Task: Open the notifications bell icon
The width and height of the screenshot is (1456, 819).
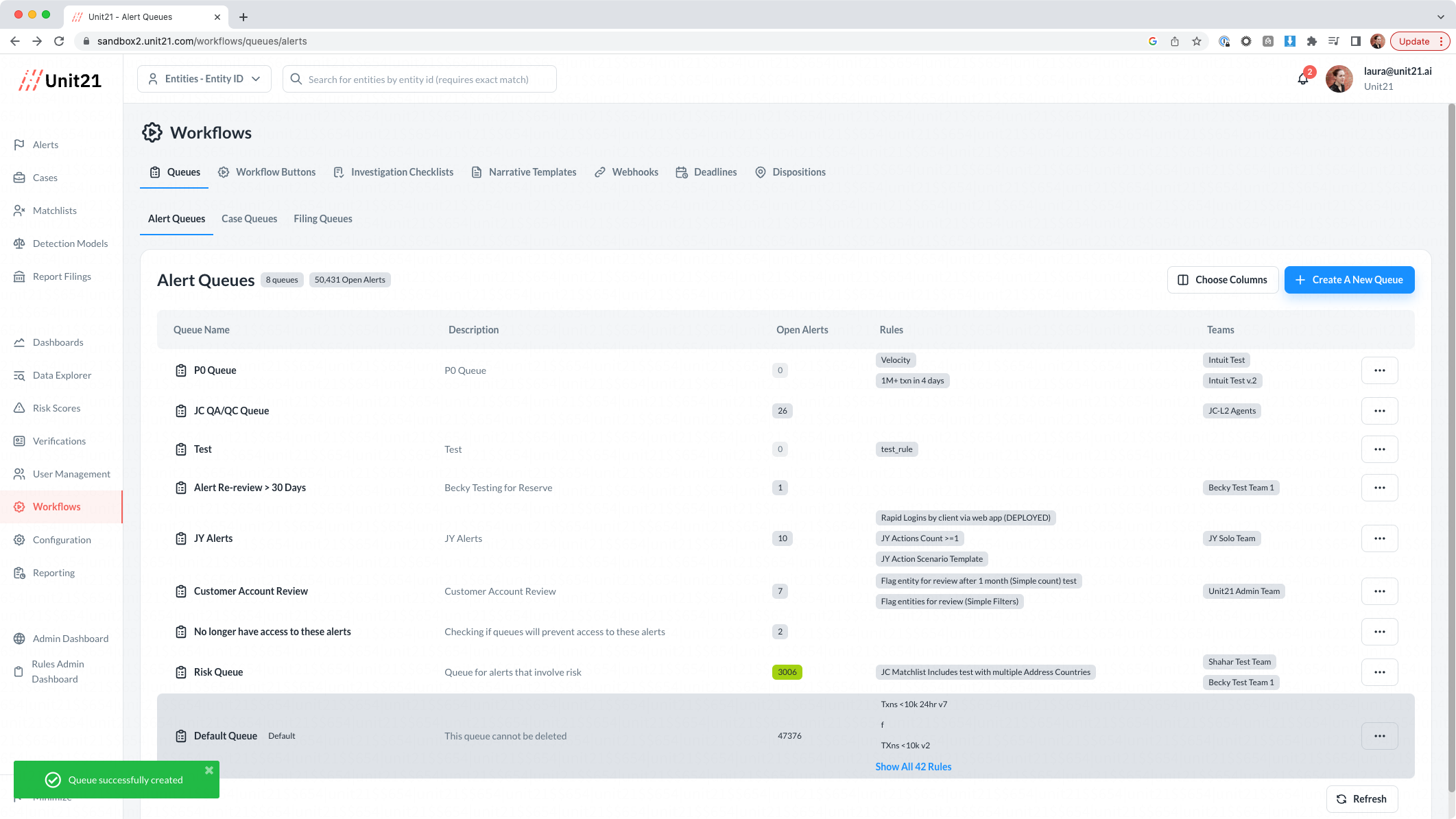Action: coord(1303,79)
